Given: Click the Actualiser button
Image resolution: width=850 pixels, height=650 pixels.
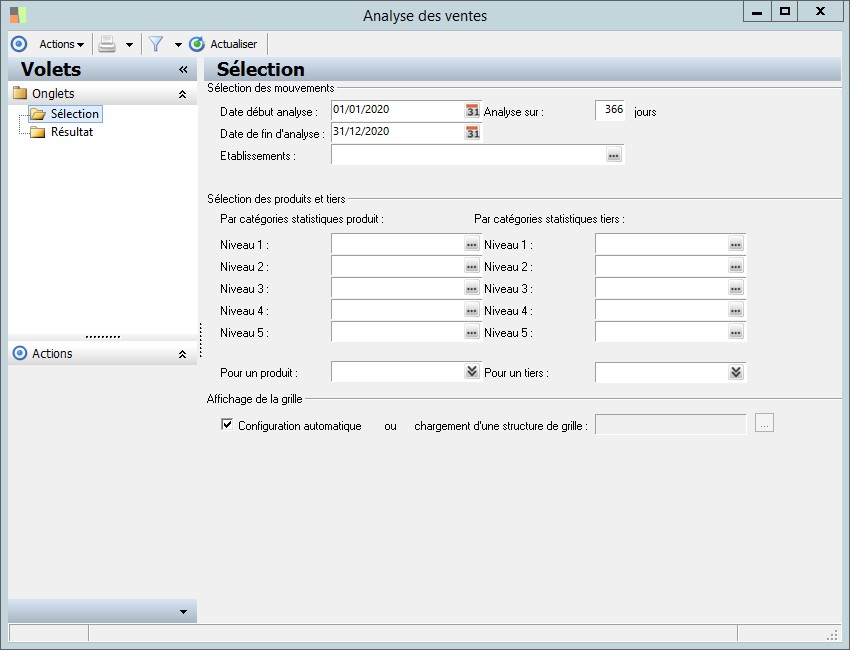Looking at the screenshot, I should pos(224,44).
